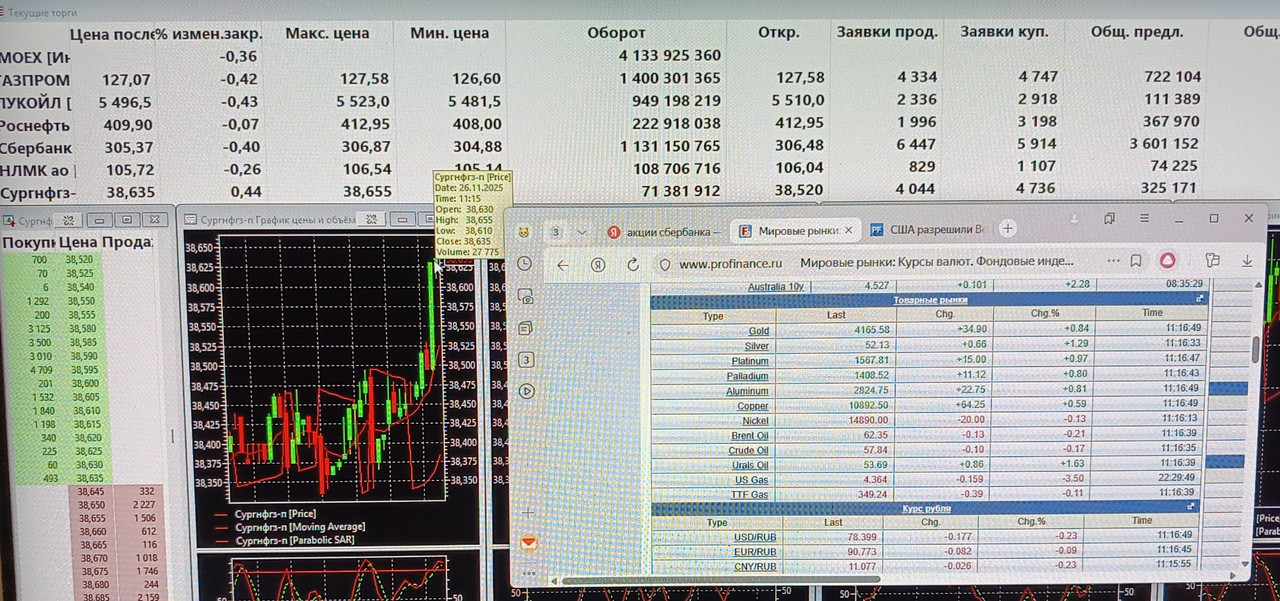This screenshot has width=1280, height=601.
Task: Click the Заявки прод. column header
Action: click(x=886, y=32)
